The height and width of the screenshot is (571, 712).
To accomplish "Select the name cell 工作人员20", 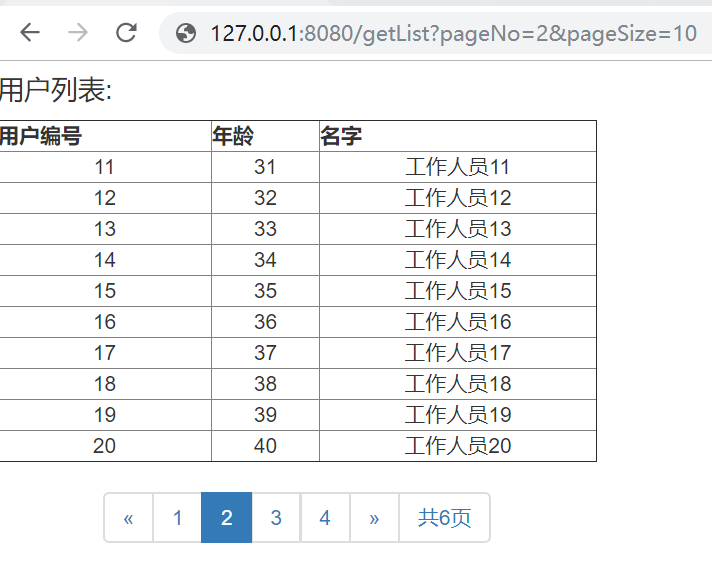I will tap(458, 446).
